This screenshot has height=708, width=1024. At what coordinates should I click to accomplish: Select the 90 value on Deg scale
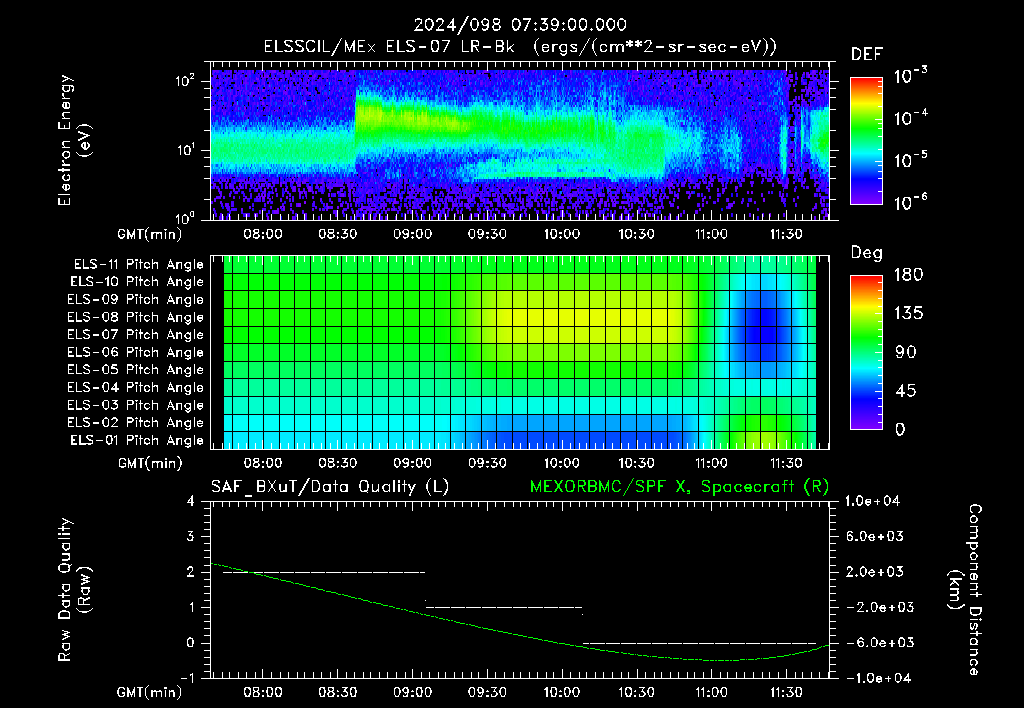(x=906, y=352)
